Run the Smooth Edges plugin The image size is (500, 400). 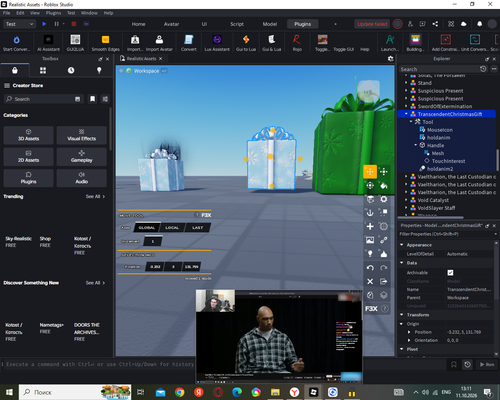[x=105, y=43]
